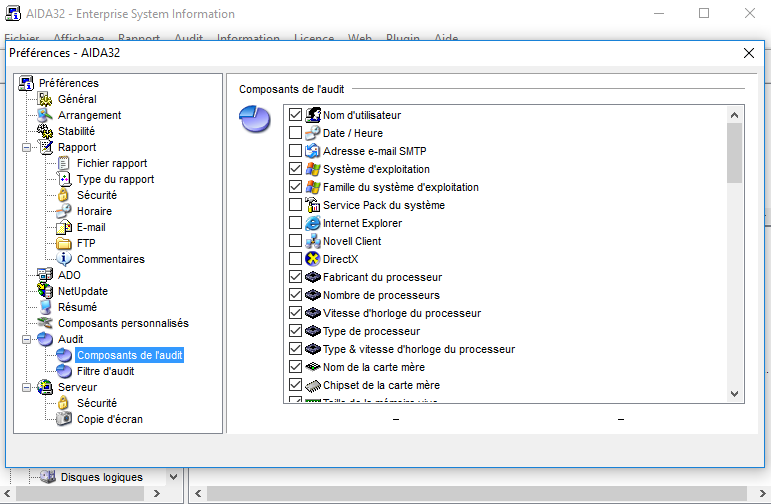
Task: Uncheck Fabricant du processeur checkbox
Action: pos(296,277)
